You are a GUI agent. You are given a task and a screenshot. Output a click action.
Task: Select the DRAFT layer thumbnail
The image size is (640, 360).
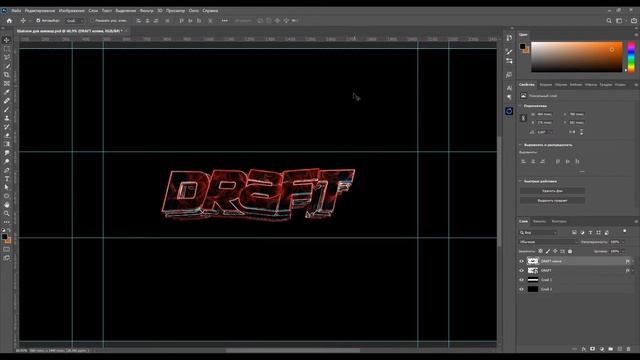click(x=533, y=271)
